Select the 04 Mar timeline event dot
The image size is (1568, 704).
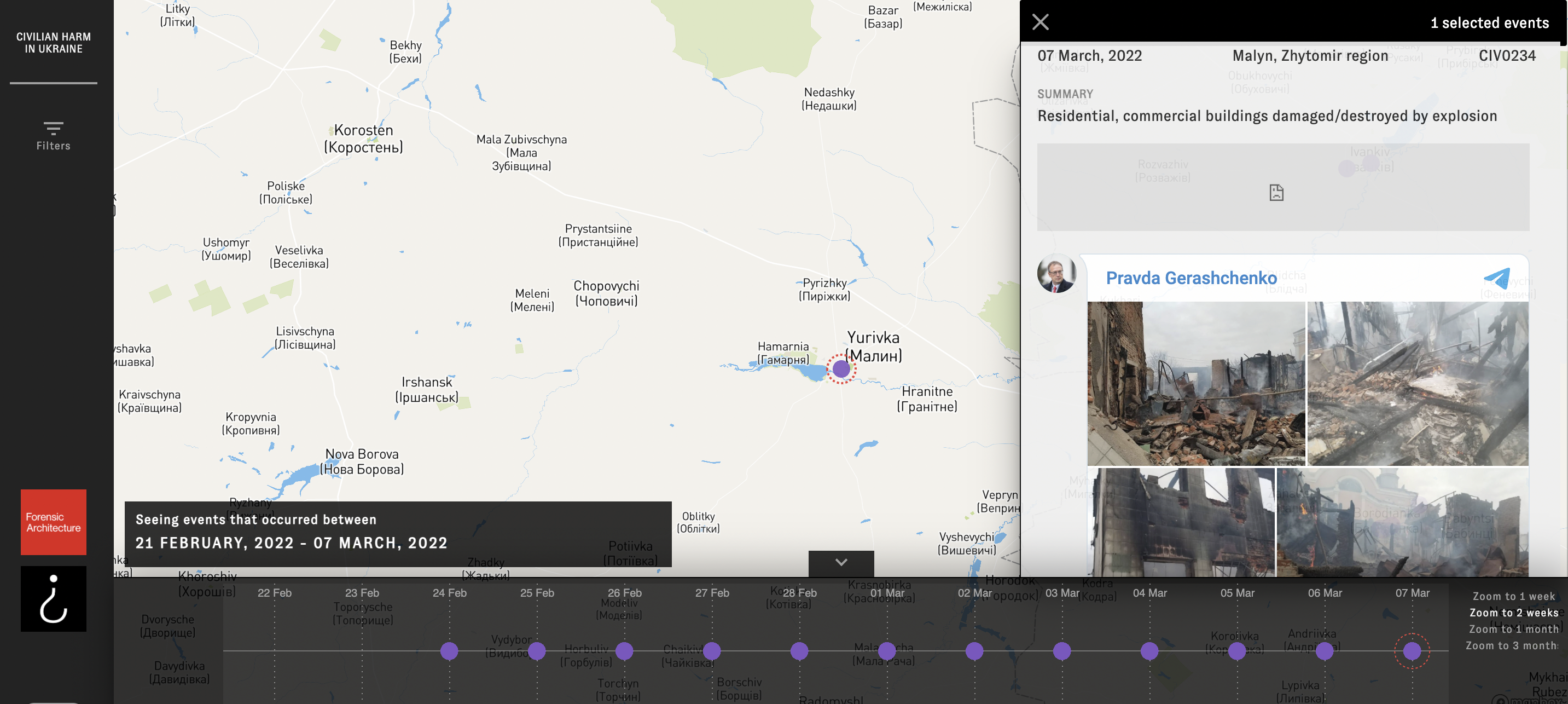click(x=1149, y=651)
